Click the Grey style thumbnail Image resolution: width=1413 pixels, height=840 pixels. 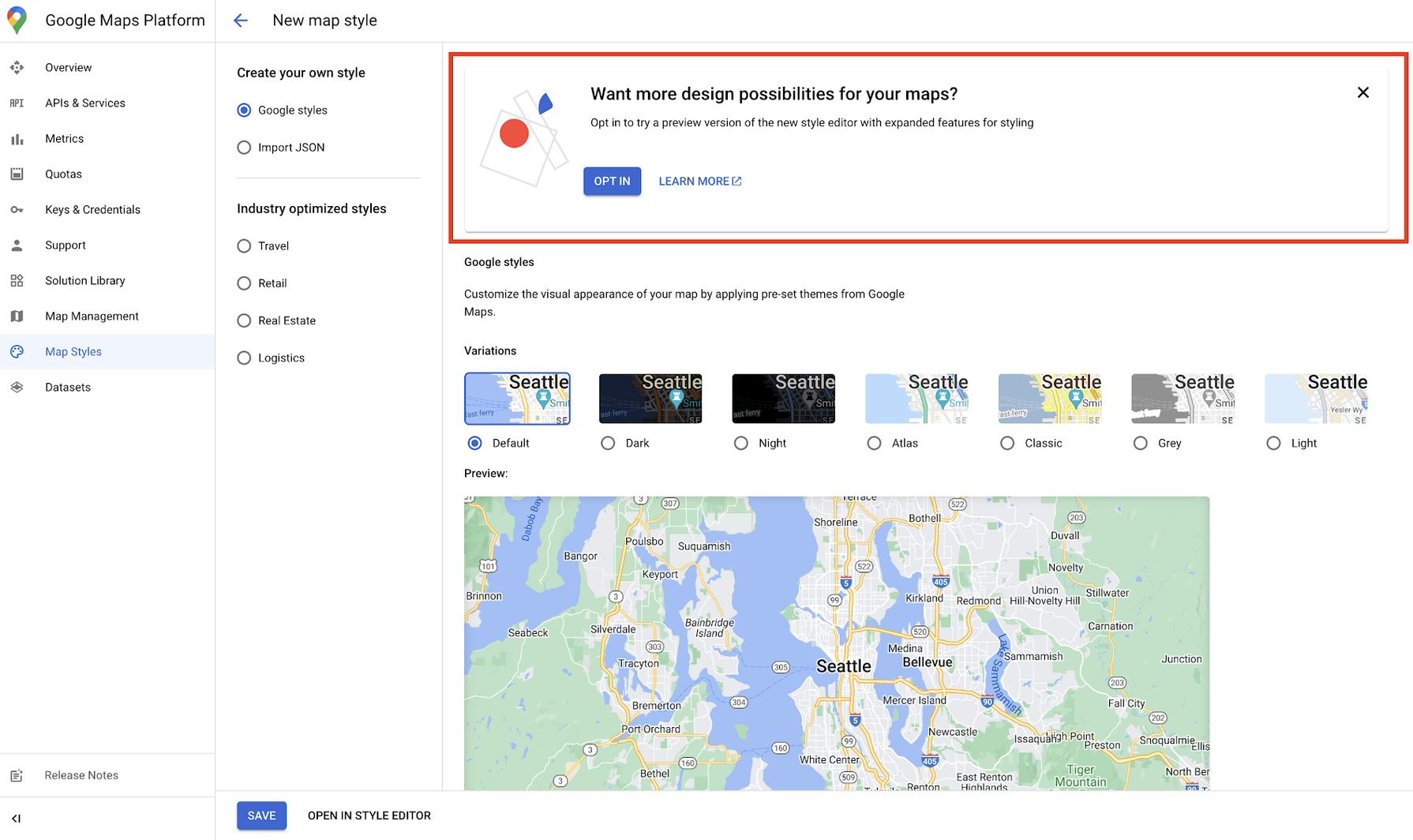click(1182, 399)
